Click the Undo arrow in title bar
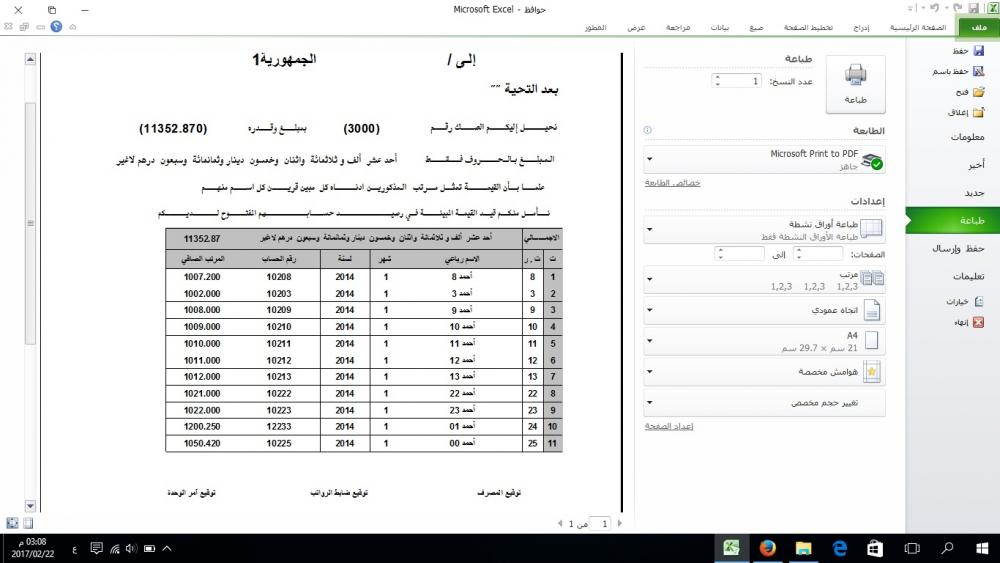 [x=935, y=8]
